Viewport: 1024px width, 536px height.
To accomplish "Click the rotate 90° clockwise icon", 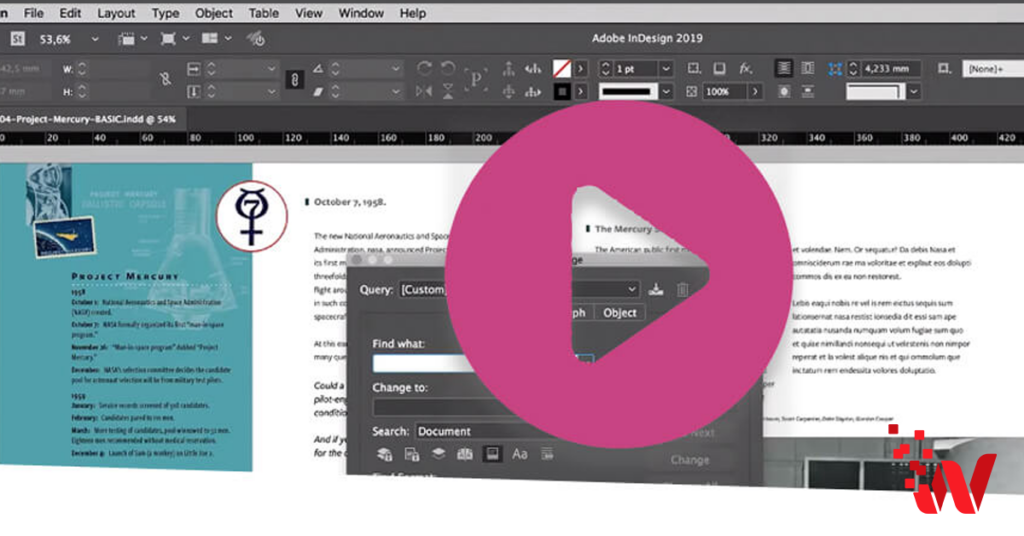I will tap(424, 68).
